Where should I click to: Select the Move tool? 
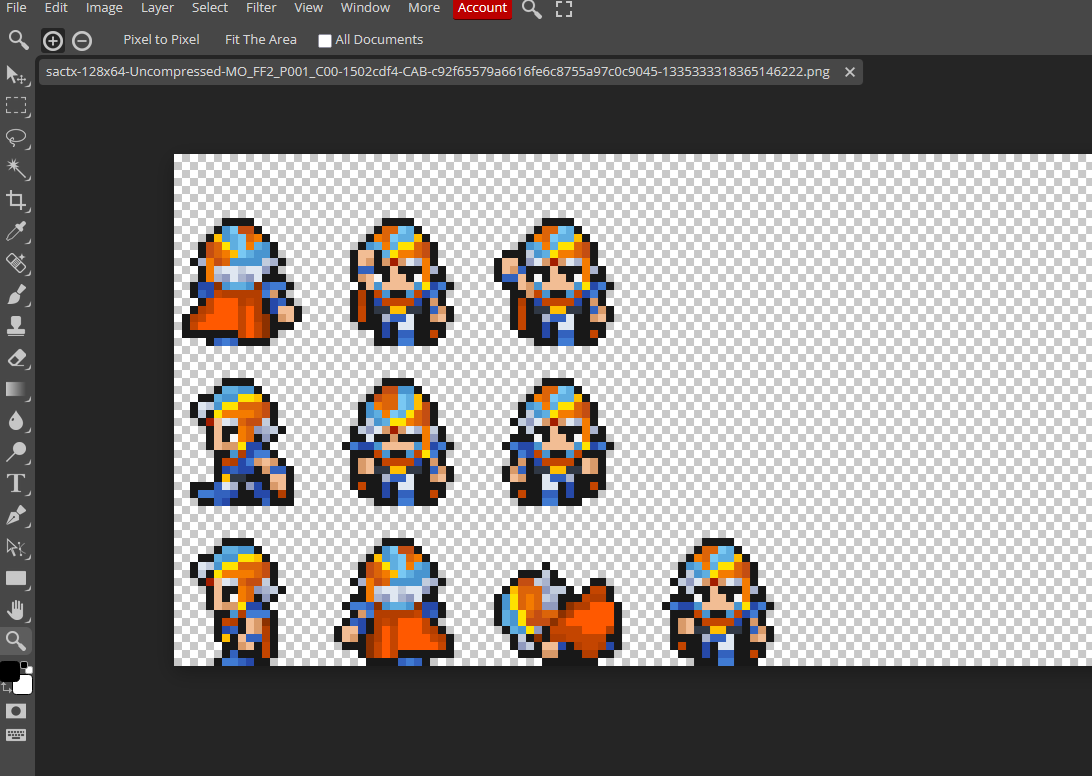(x=16, y=75)
